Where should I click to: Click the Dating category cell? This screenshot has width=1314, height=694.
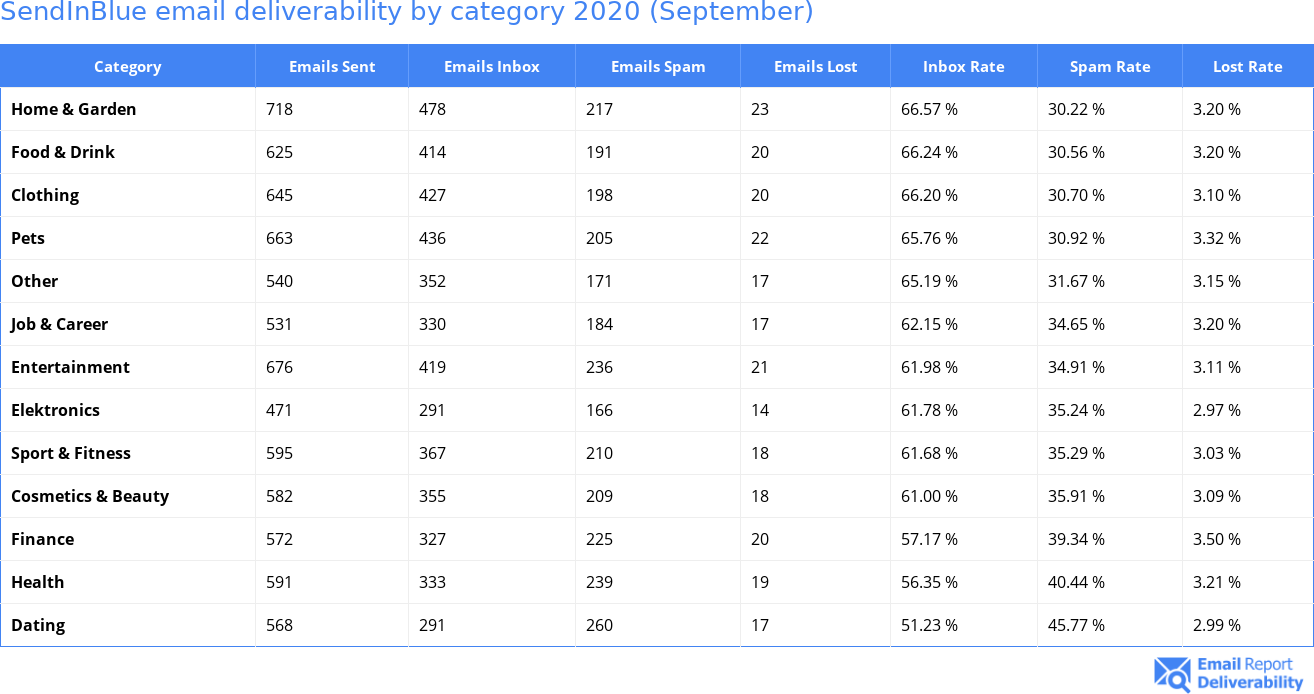point(38,625)
